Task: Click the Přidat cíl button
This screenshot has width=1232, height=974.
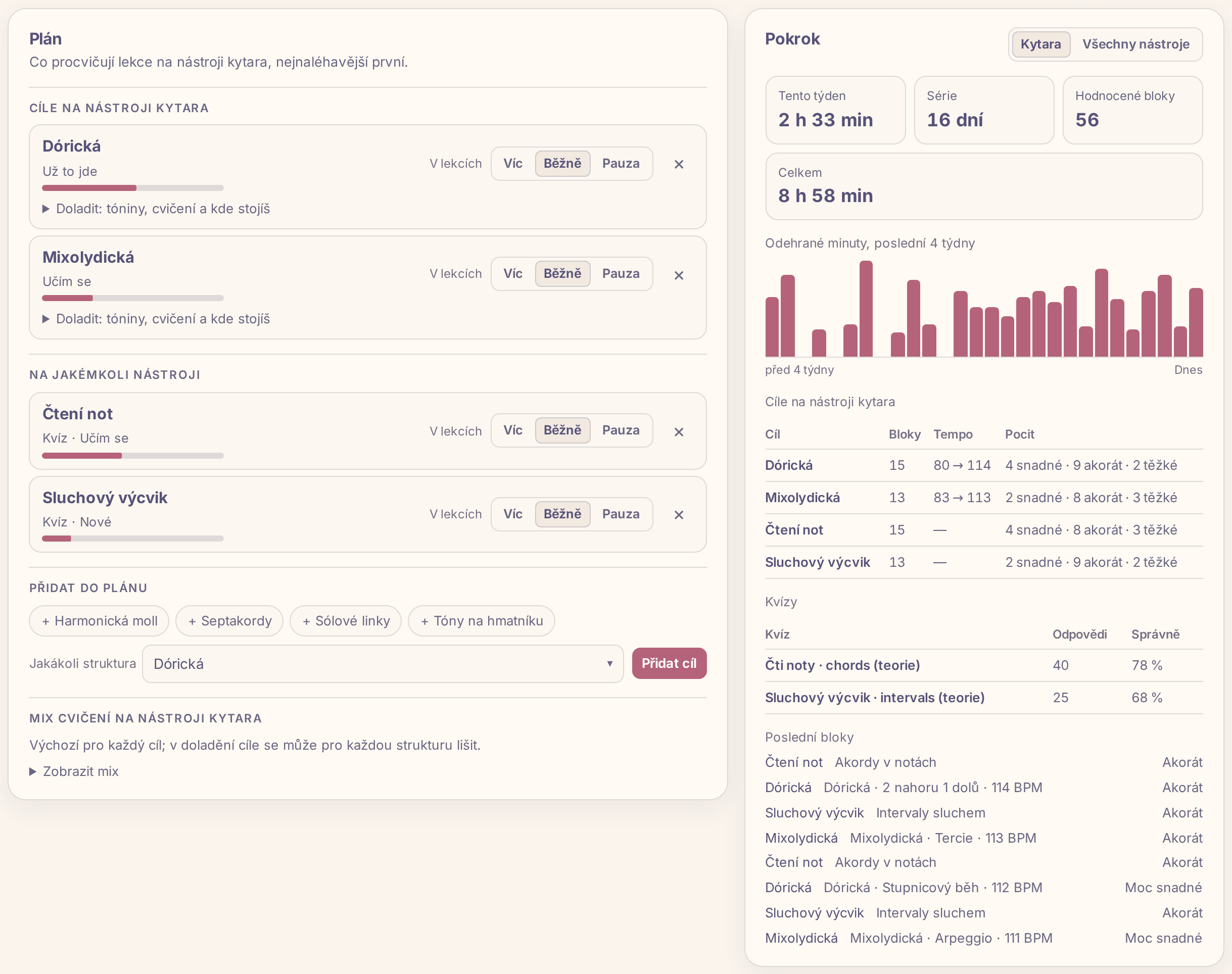Action: tap(669, 663)
